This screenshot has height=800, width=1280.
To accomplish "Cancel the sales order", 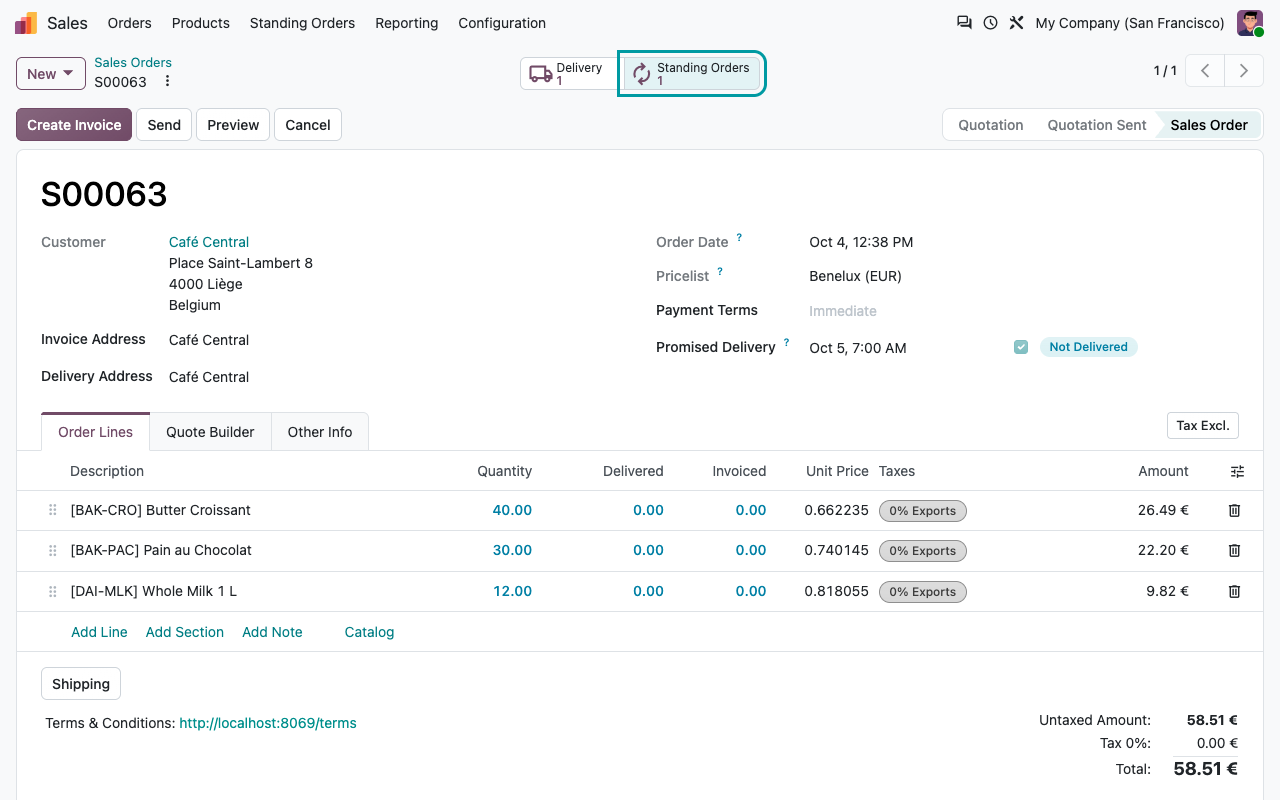I will click(x=308, y=125).
